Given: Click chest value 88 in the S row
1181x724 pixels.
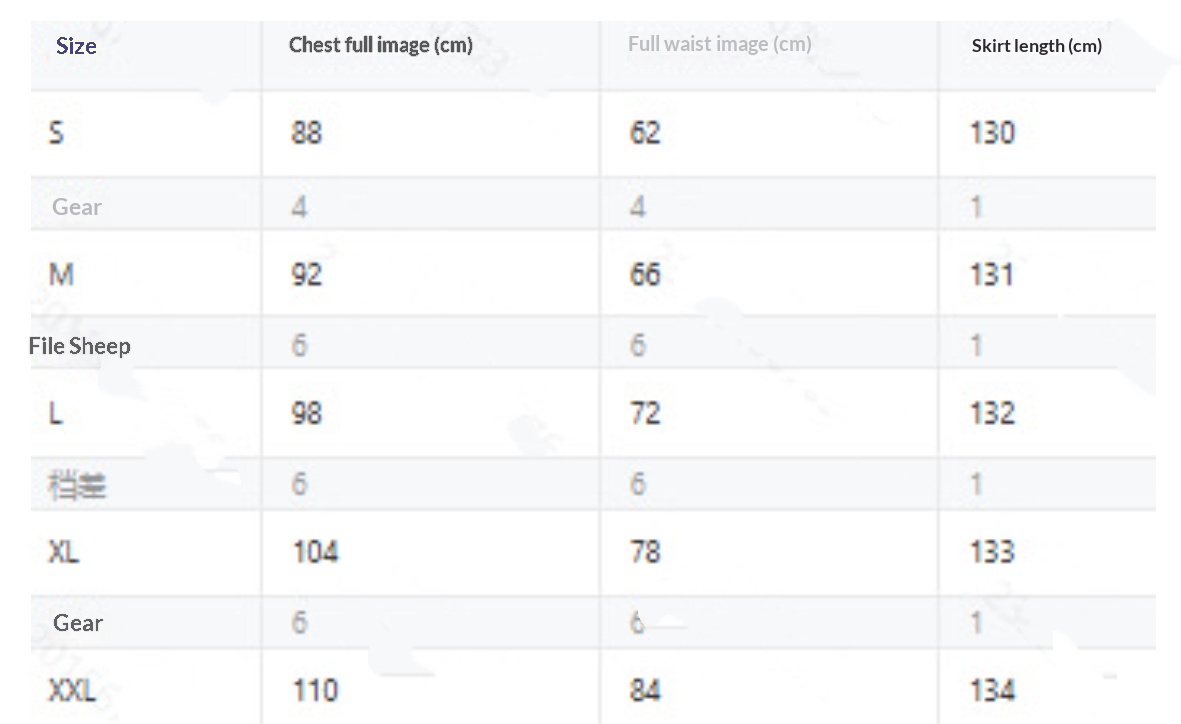Looking at the screenshot, I should pyautogui.click(x=306, y=133).
